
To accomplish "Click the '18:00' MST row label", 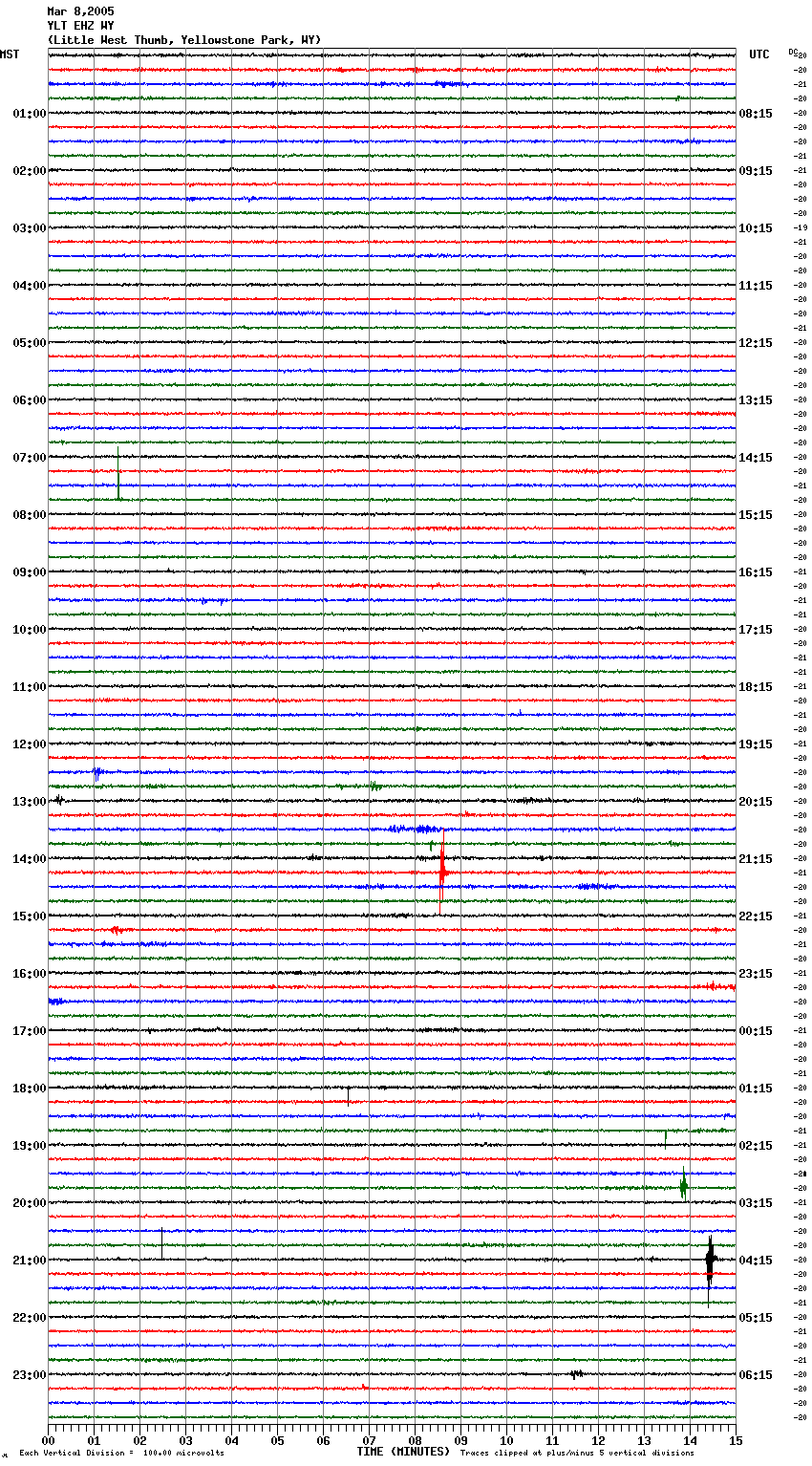I will tap(30, 1089).
